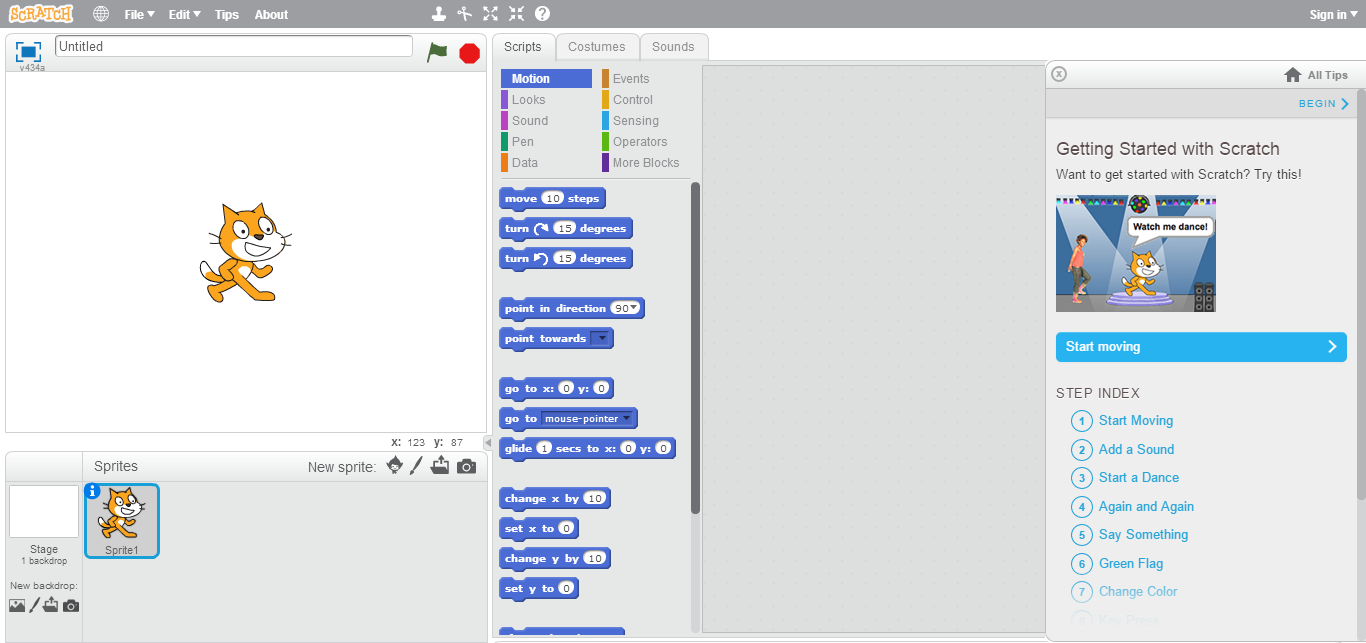Click the move 10 steps block

552,199
